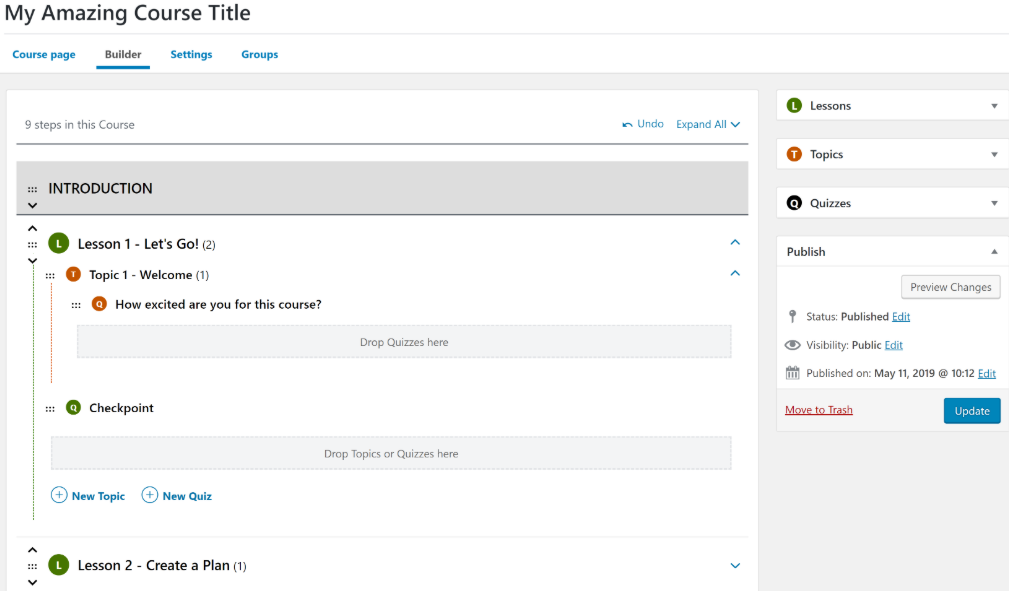
Task: Click the orange T icon for Topic 1 - Welcome
Action: click(x=72, y=273)
